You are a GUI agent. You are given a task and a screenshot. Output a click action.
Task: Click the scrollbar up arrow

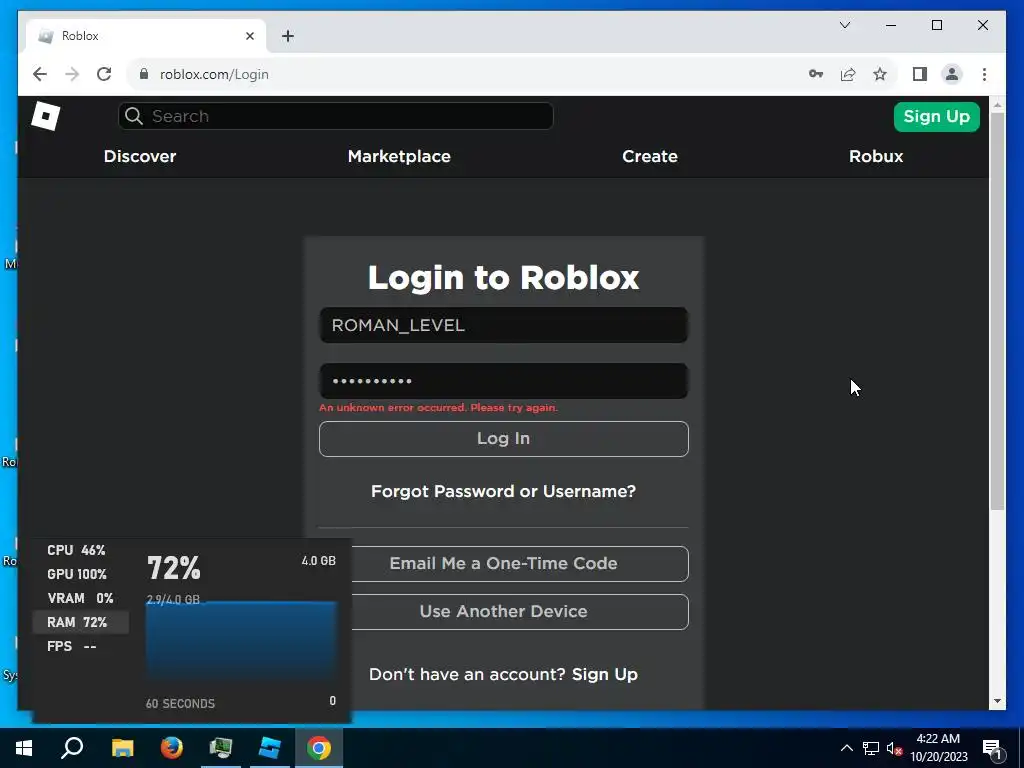tap(997, 104)
